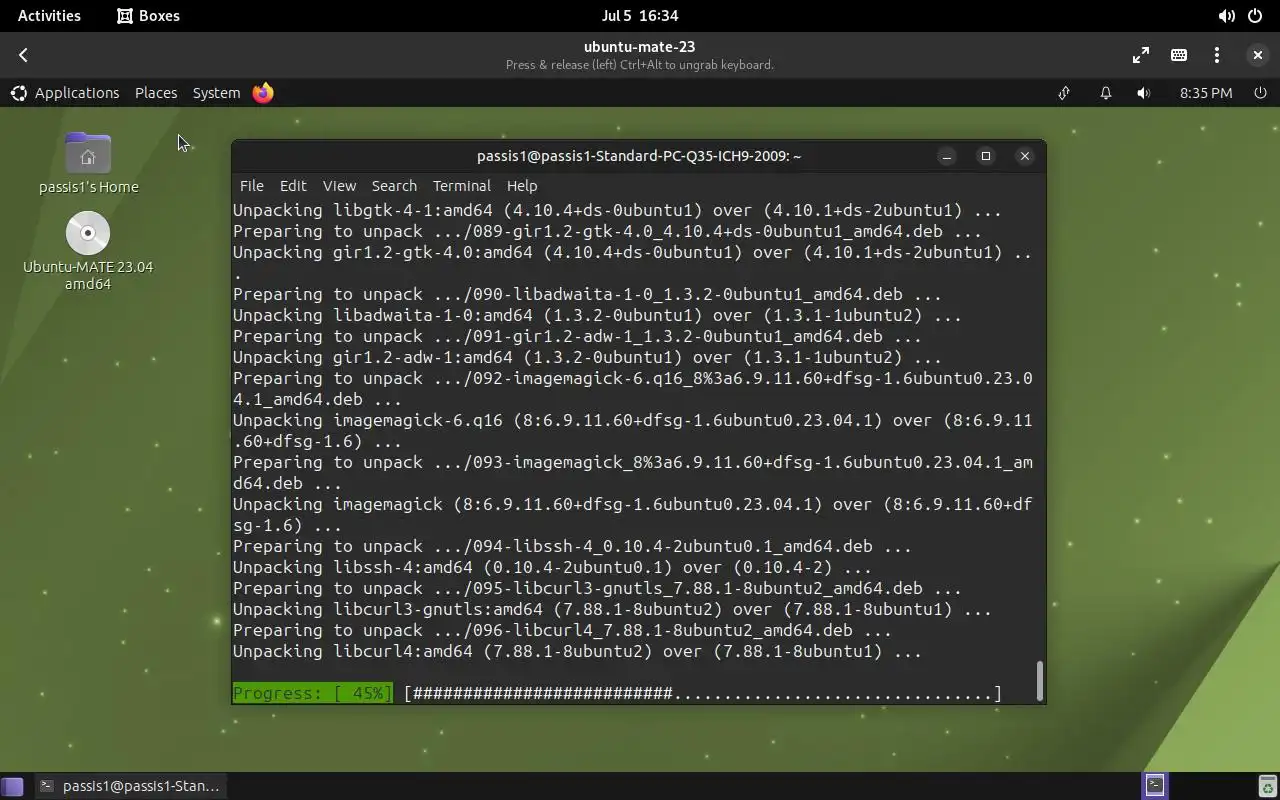Open MATE System menu
1280x800 pixels.
[216, 93]
